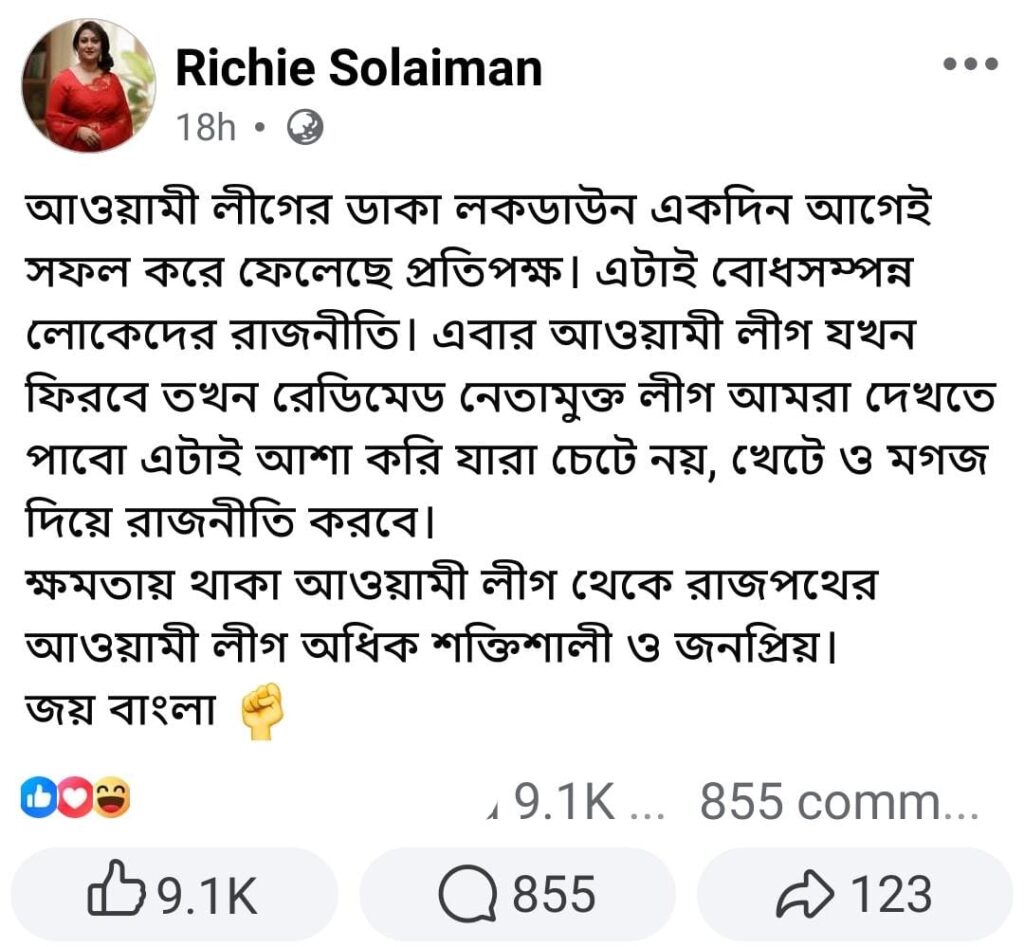
Task: Click the globe public privacy icon
Action: pyautogui.click(x=301, y=127)
